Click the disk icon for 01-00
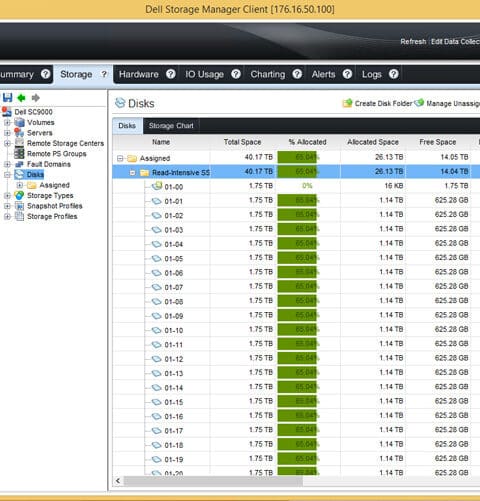 (x=157, y=186)
